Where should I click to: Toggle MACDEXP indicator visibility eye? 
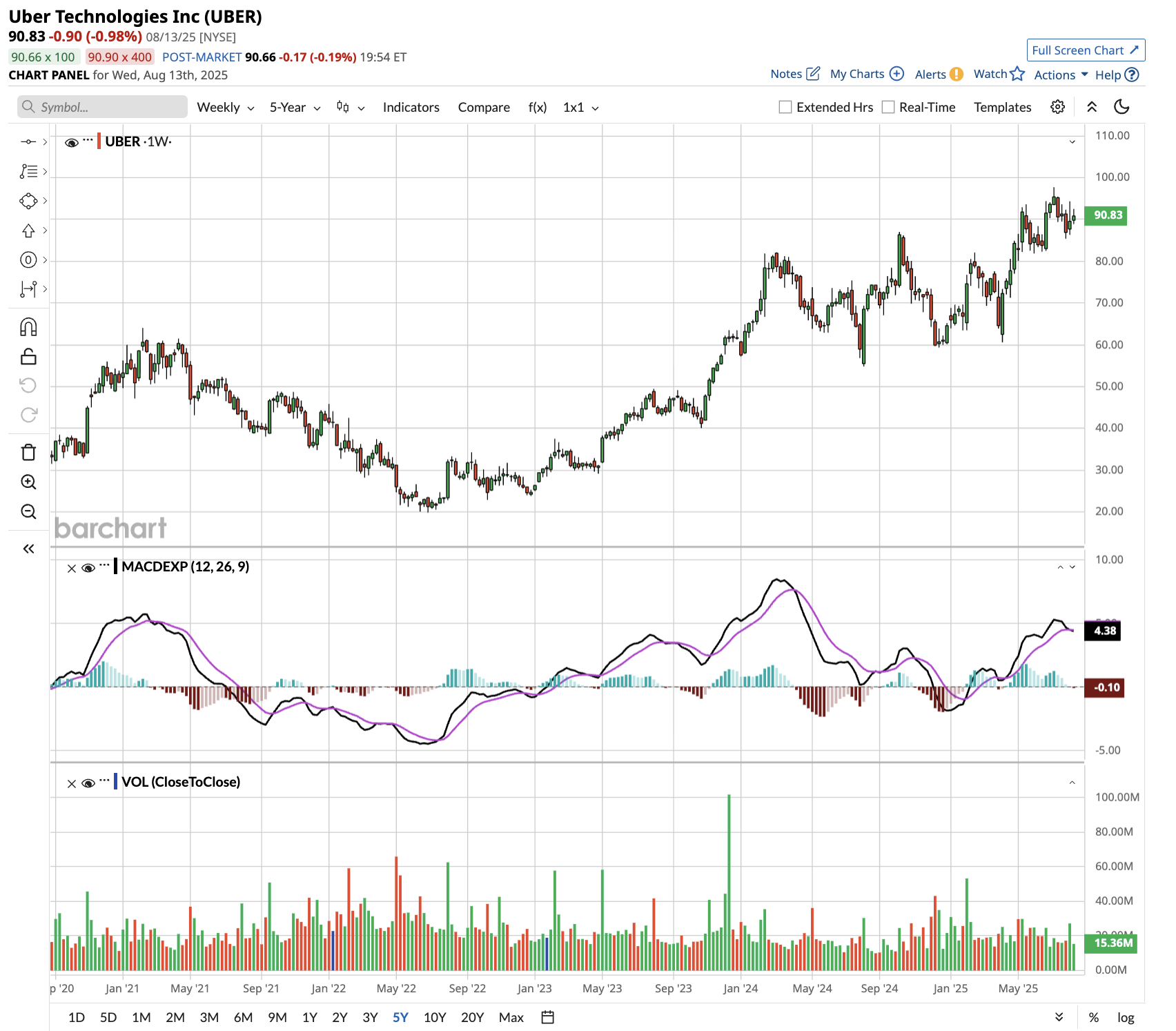[x=88, y=568]
